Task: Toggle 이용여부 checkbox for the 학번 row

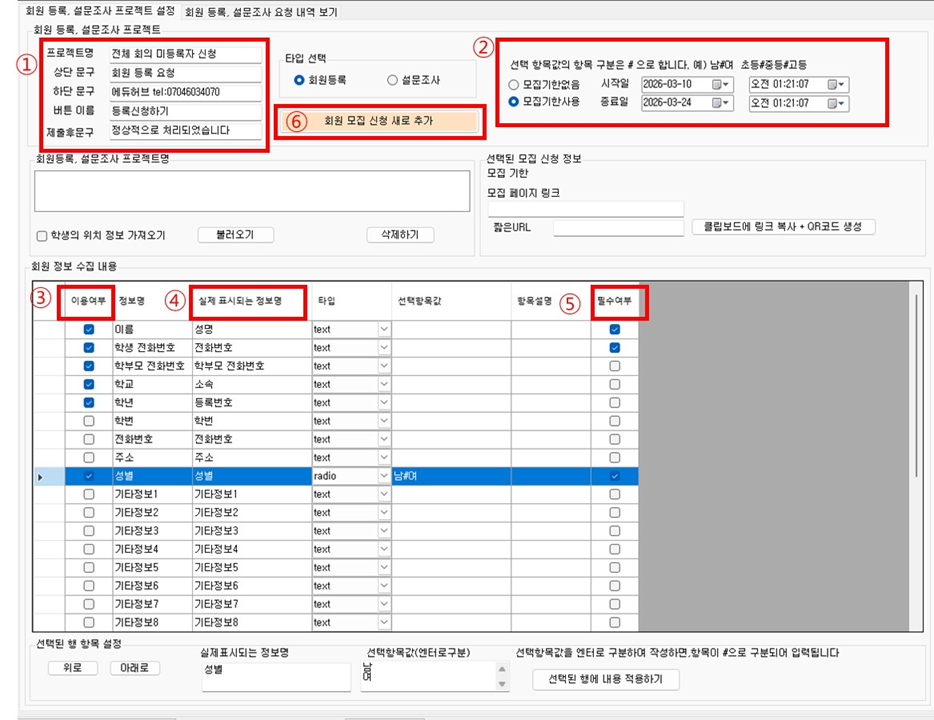Action: tap(90, 421)
